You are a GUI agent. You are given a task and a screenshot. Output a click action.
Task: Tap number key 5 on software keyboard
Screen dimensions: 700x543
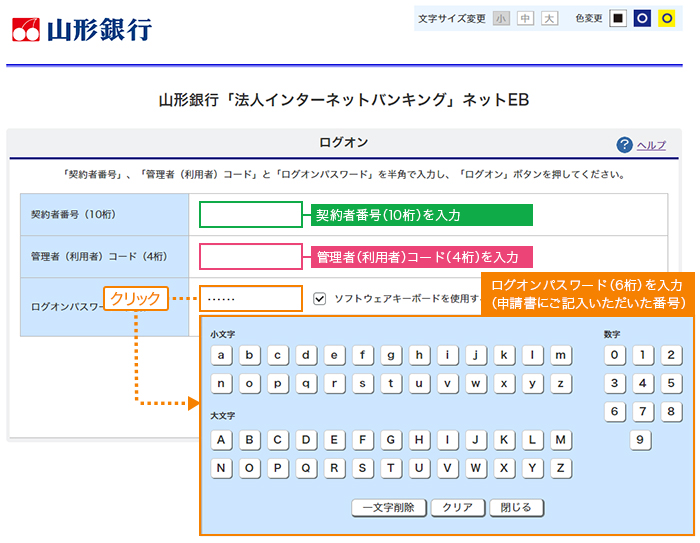click(671, 384)
